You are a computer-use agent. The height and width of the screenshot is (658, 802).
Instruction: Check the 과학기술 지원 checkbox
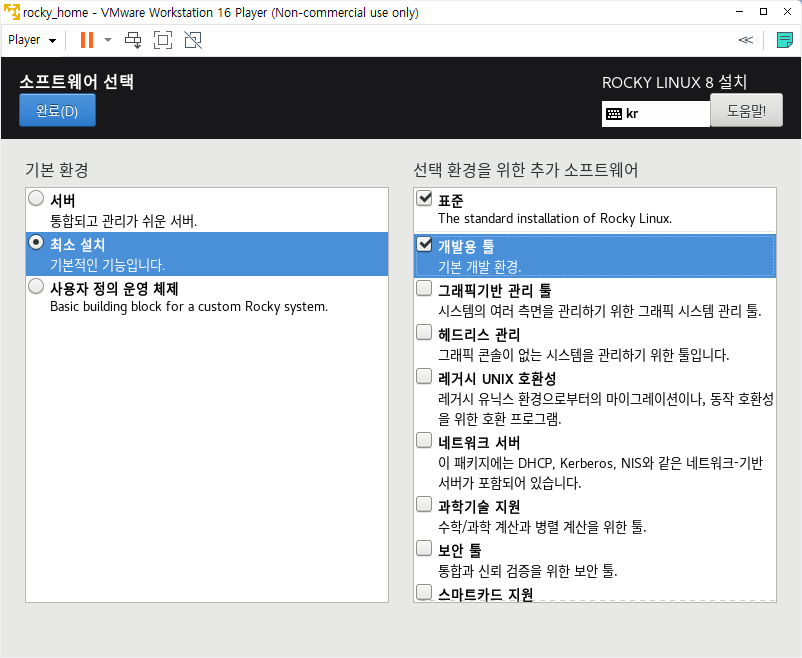click(x=424, y=504)
